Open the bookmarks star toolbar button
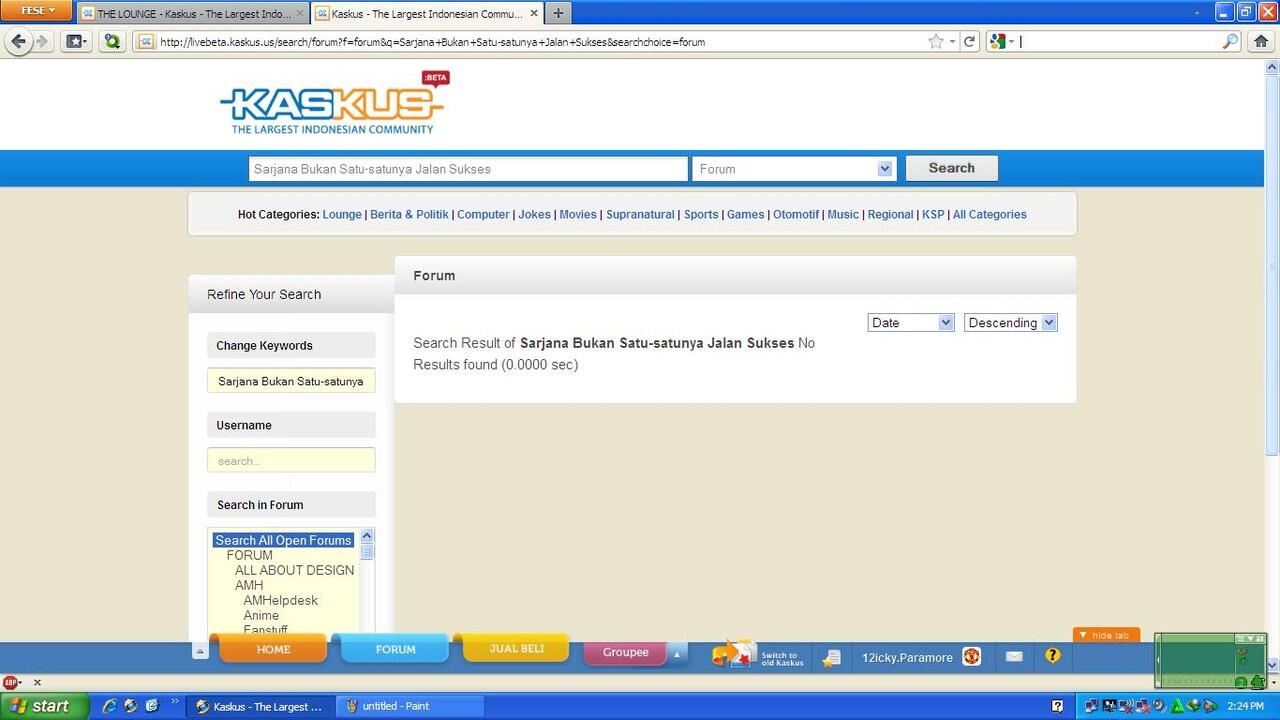 [x=76, y=41]
